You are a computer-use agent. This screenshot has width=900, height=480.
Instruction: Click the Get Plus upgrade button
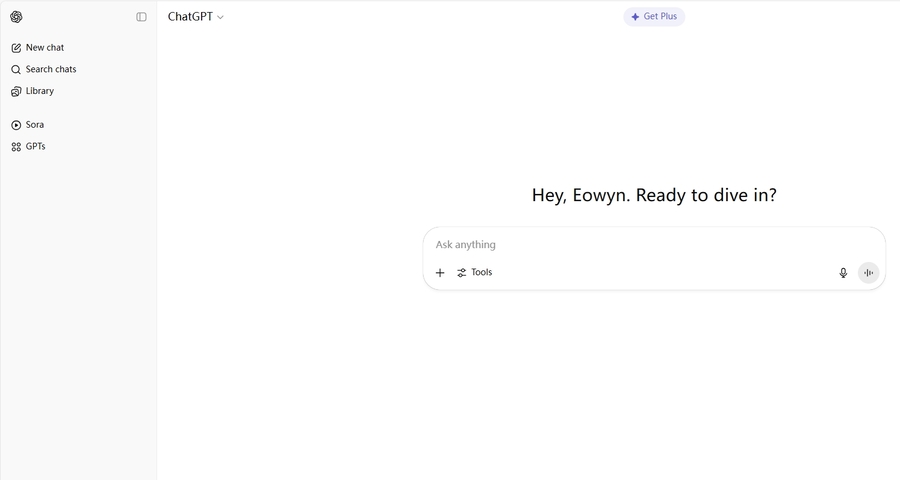(654, 17)
